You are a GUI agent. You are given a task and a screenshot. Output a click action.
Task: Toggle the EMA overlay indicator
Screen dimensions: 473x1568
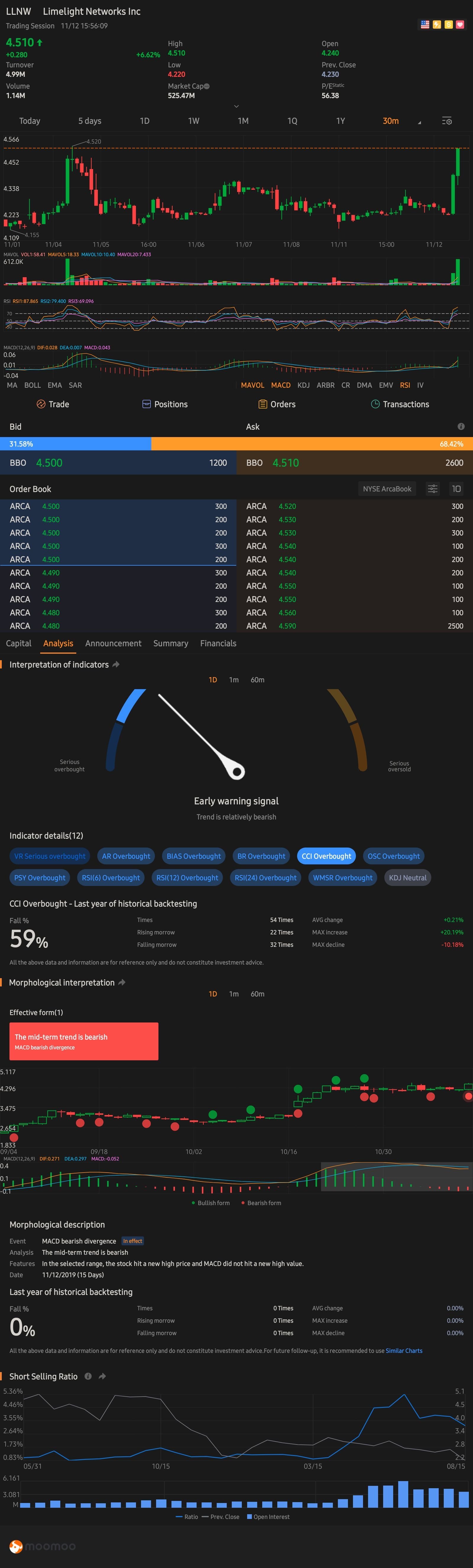55,385
